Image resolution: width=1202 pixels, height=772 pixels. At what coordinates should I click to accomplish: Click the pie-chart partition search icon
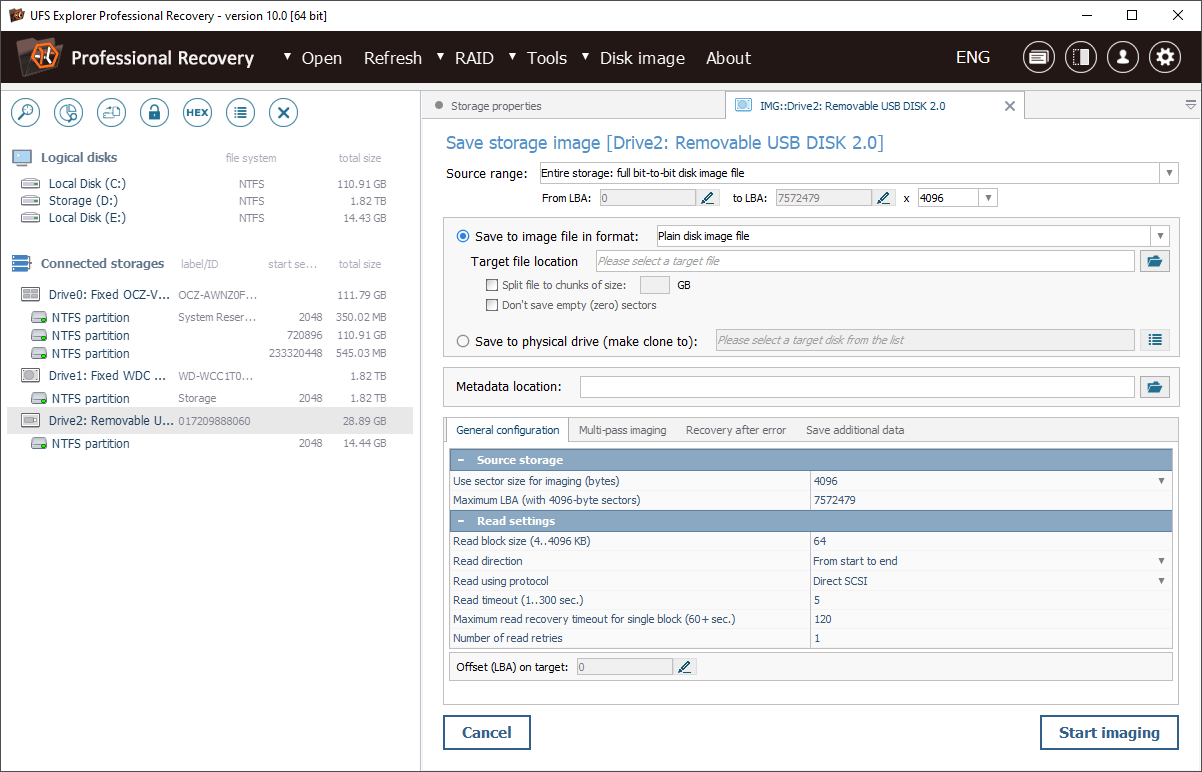tap(68, 113)
